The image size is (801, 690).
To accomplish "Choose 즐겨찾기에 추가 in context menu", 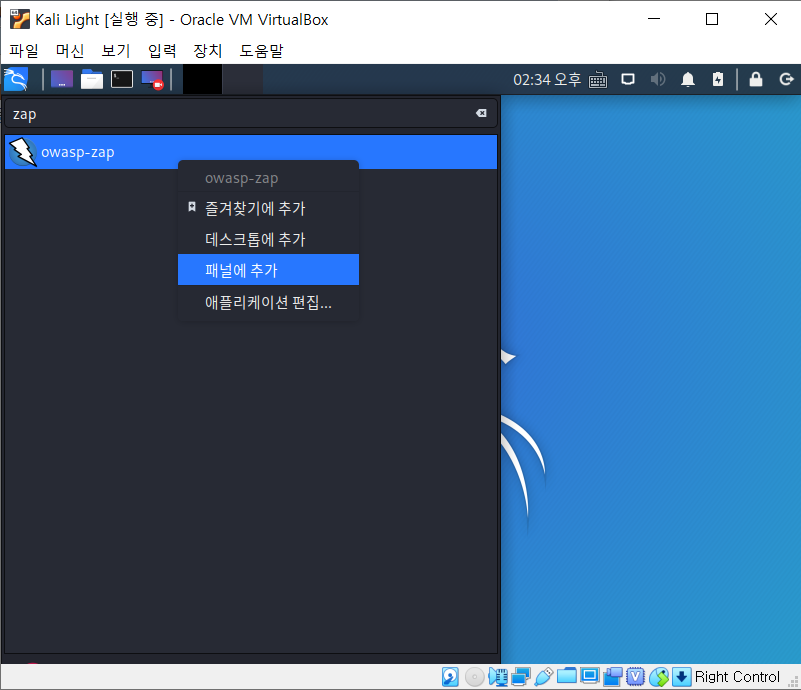I will point(268,208).
